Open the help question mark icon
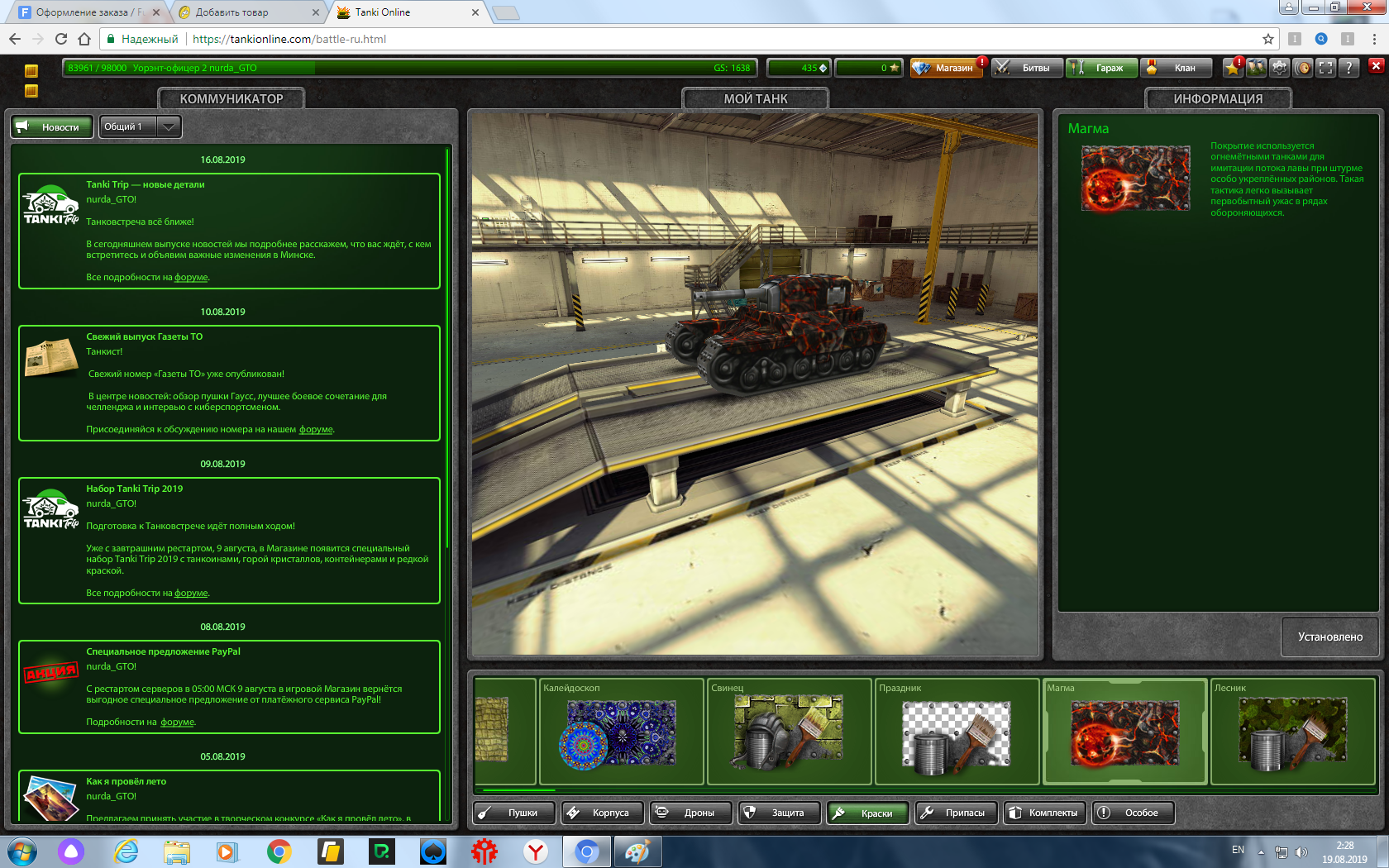Viewport: 1389px width, 868px height. tap(1349, 68)
